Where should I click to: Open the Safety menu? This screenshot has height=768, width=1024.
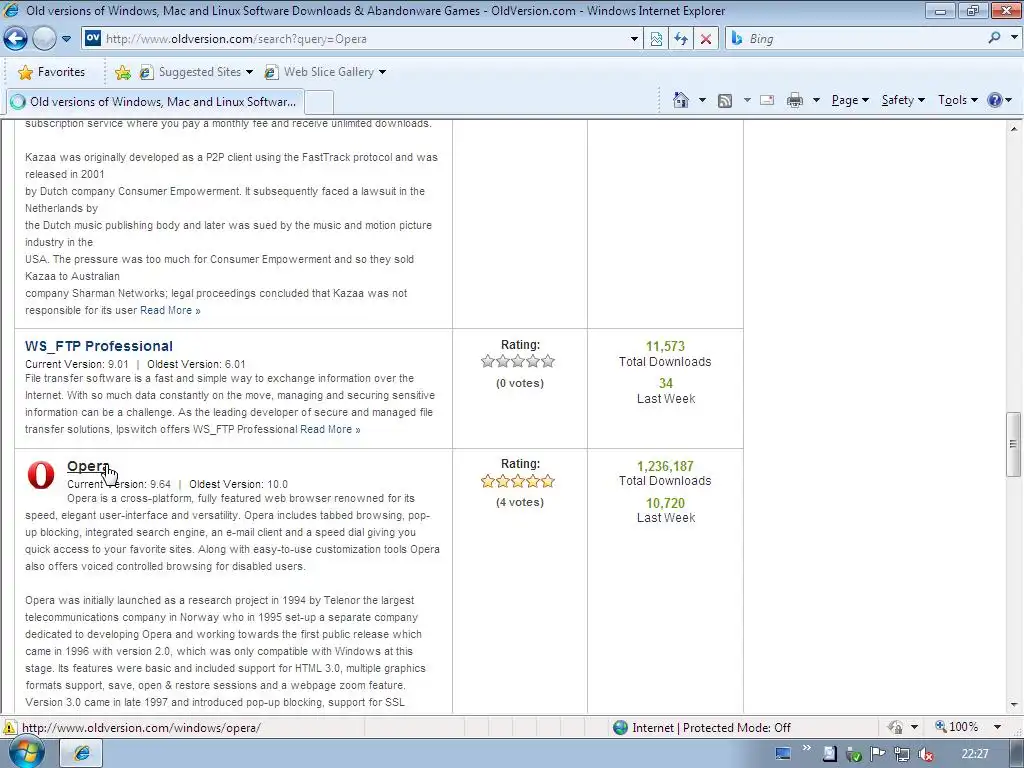[903, 100]
